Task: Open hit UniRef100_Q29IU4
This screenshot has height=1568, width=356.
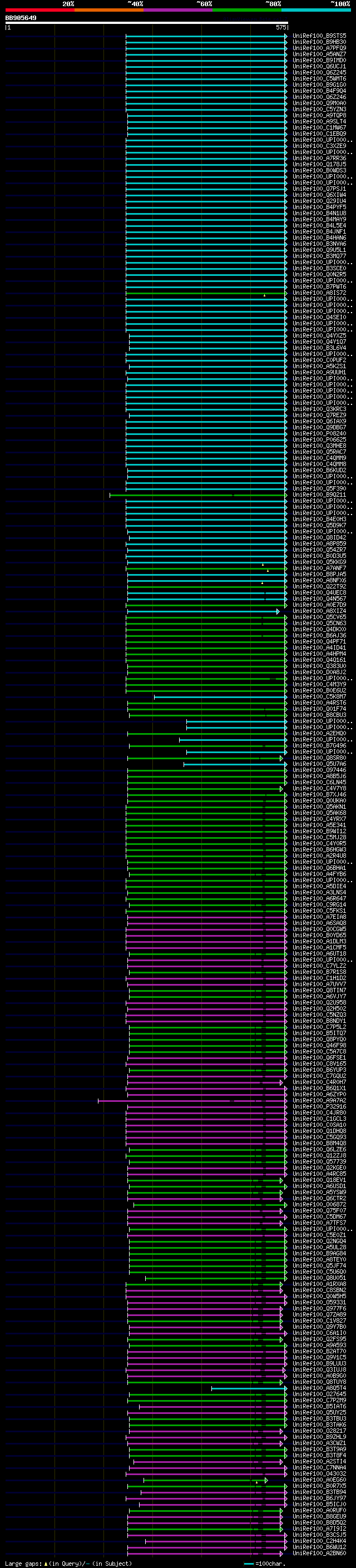Action: coord(319,201)
